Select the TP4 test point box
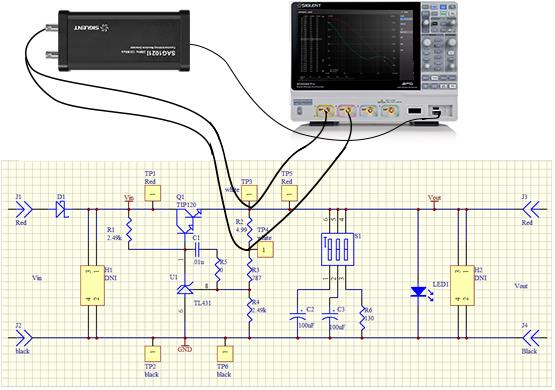Viewport: 555px width, 390px height. pyautogui.click(x=265, y=250)
